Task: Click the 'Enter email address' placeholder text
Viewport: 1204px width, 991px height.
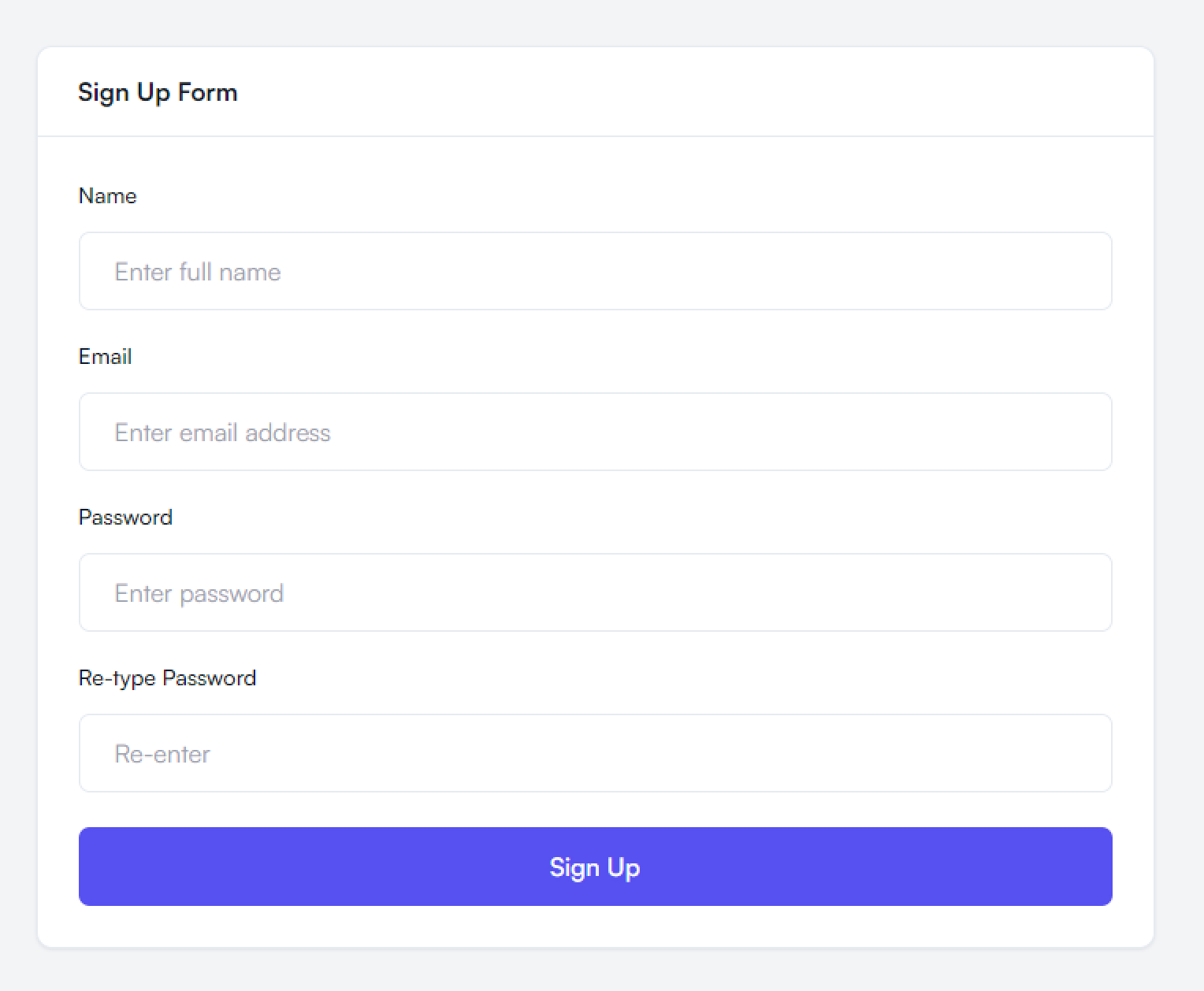Action: pyautogui.click(x=222, y=432)
